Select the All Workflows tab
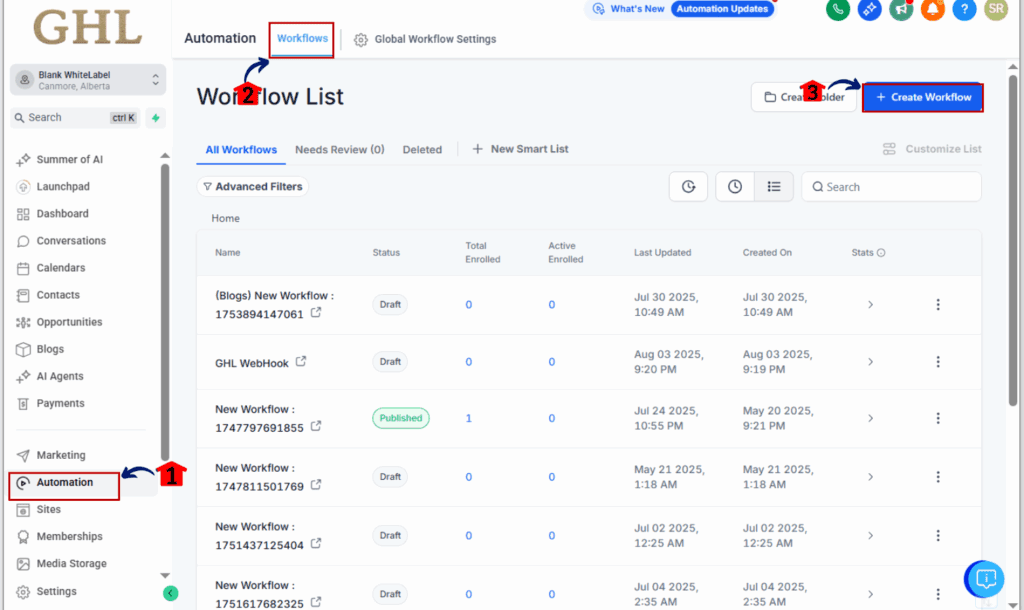 [x=241, y=150]
